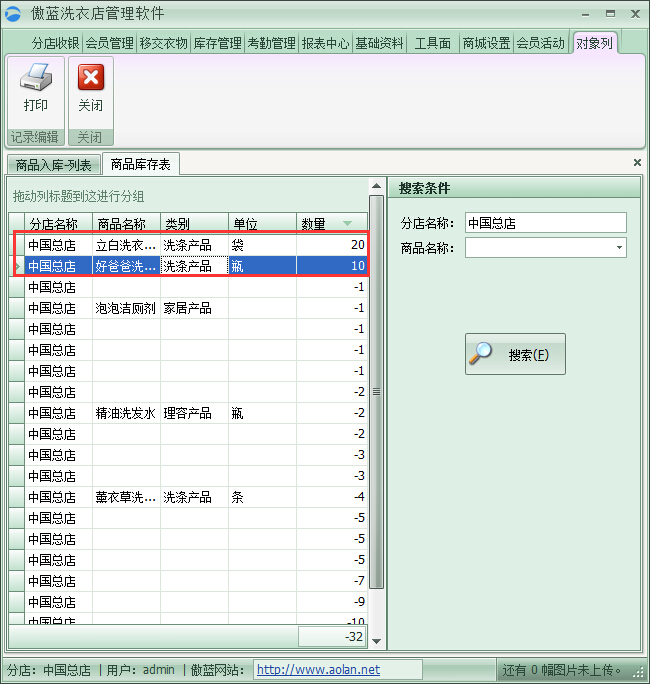Click the 家居产品 category cell
Viewport: 650px width, 684px height.
pyautogui.click(x=194, y=308)
